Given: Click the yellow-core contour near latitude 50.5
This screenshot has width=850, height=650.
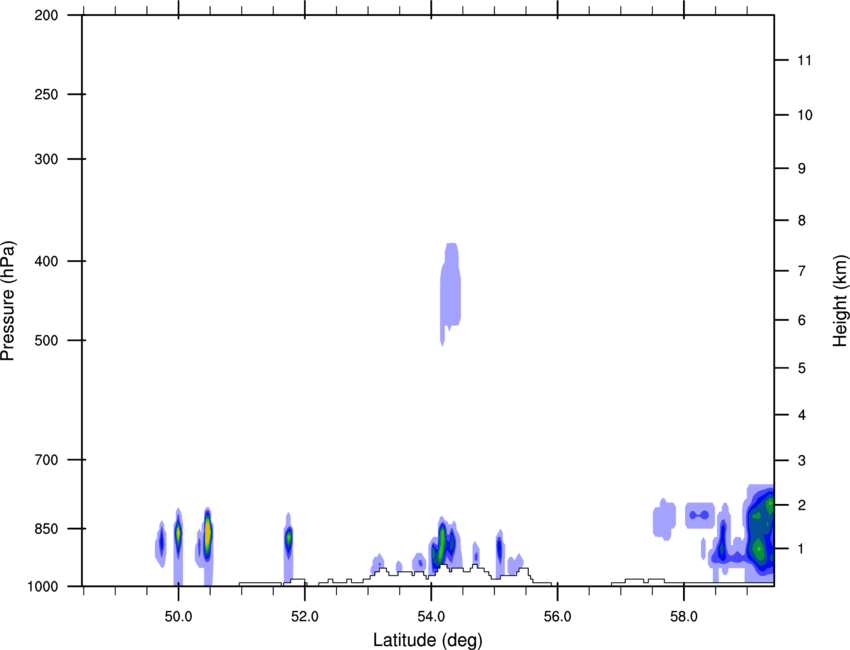Looking at the screenshot, I should (207, 534).
